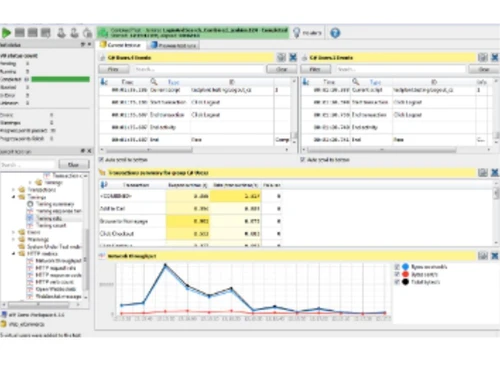Close the Transactions summary panel

[495, 172]
